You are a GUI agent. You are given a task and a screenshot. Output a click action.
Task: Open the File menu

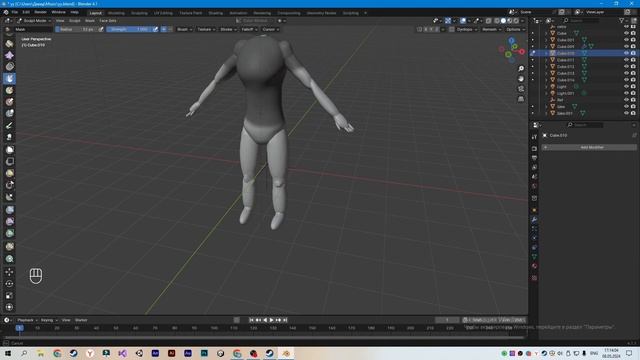[x=15, y=12]
